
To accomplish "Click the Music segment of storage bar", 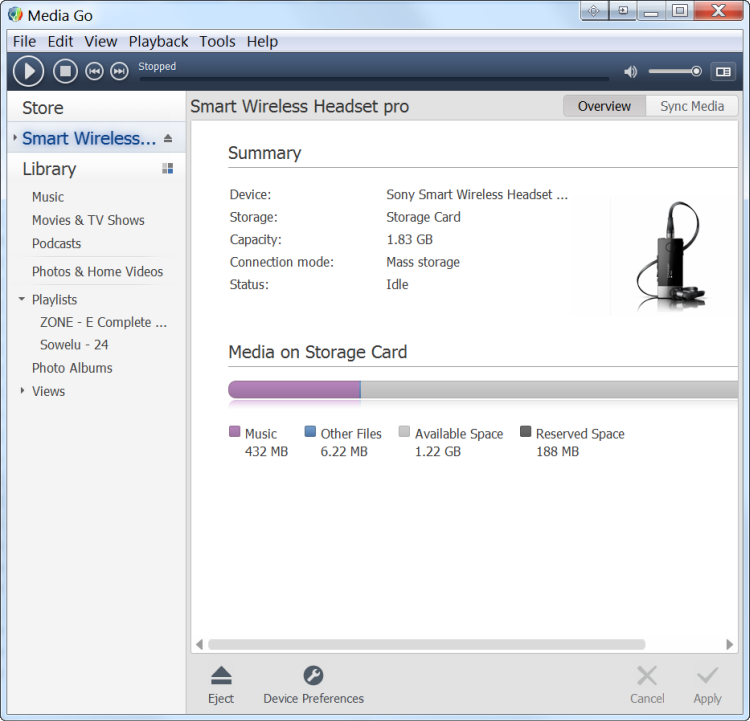I will point(294,389).
